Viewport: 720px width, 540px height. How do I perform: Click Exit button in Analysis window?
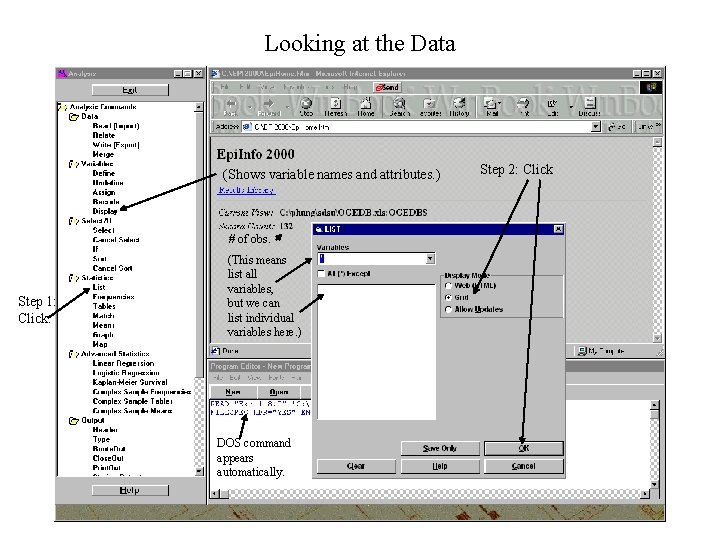[x=130, y=90]
